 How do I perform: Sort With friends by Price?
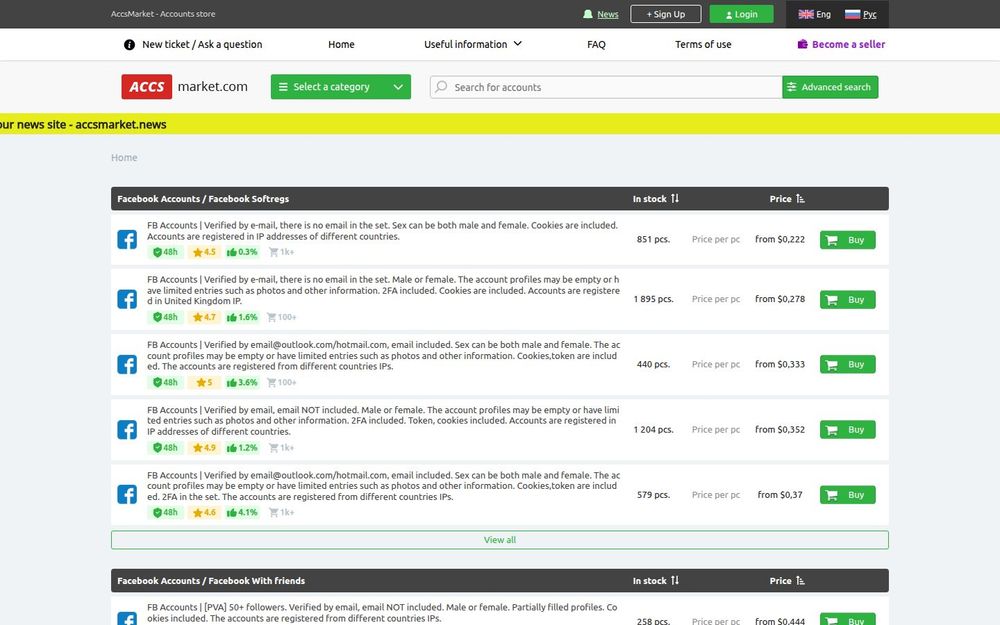787,581
